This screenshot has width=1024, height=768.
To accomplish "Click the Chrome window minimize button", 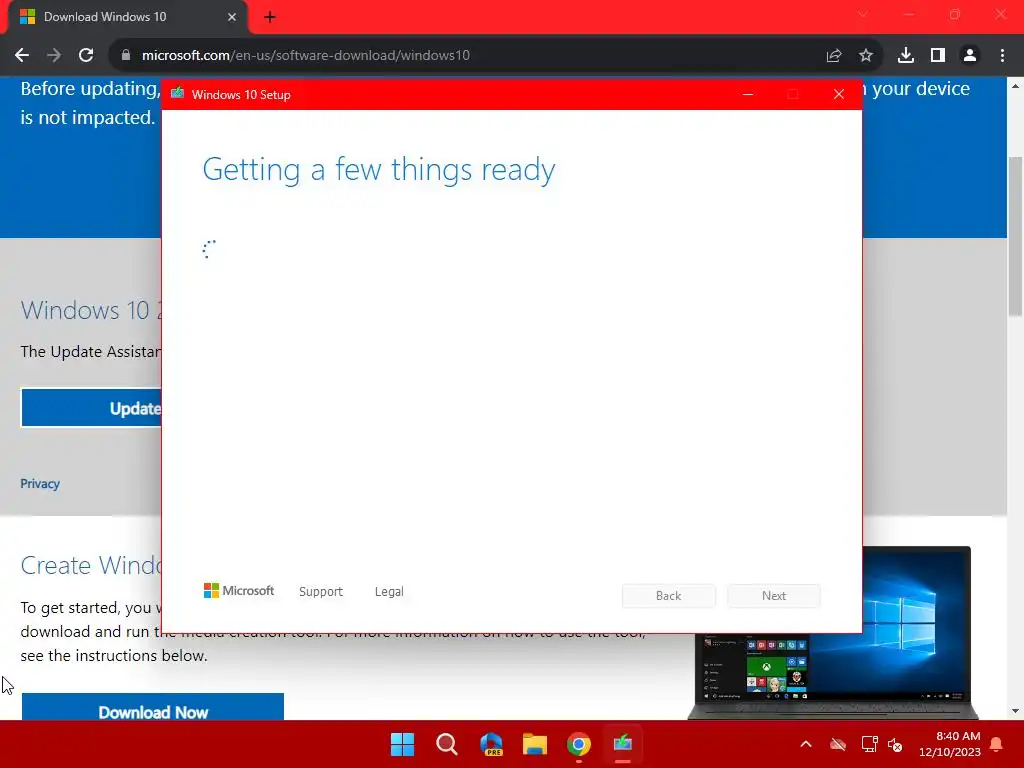I will point(909,14).
